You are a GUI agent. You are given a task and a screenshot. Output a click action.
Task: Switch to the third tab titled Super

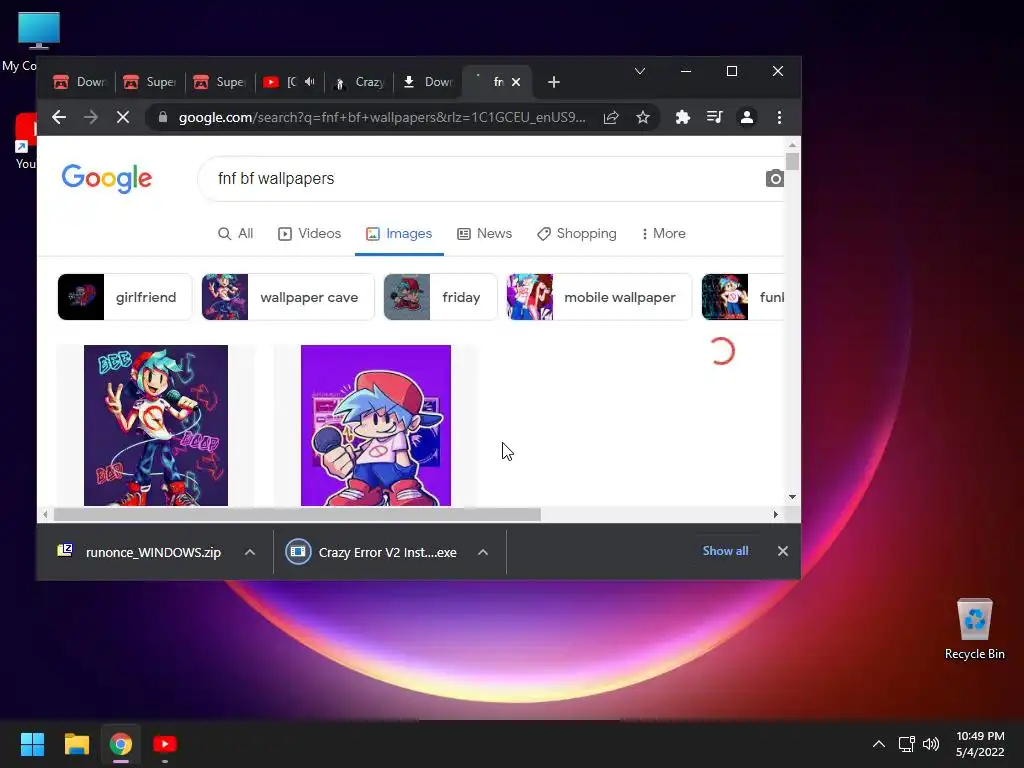pyautogui.click(x=220, y=82)
